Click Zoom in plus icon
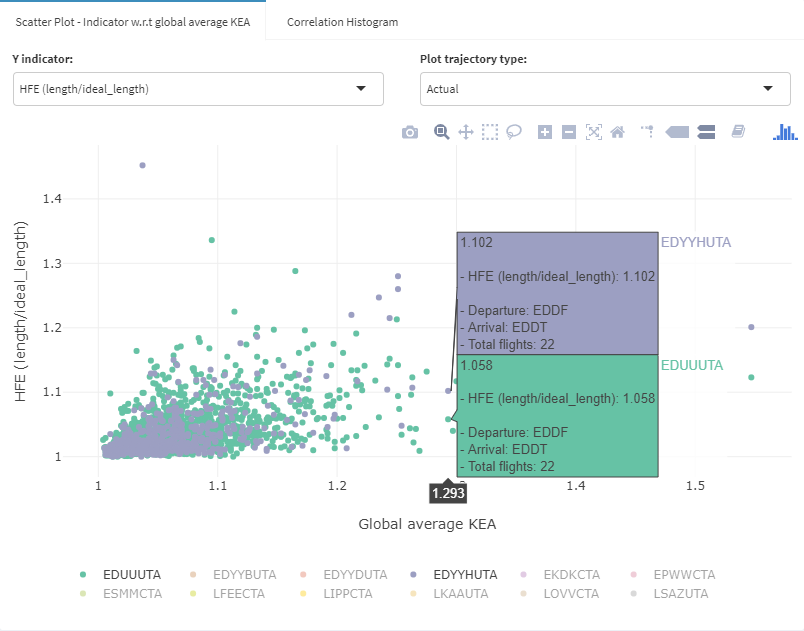 point(545,132)
